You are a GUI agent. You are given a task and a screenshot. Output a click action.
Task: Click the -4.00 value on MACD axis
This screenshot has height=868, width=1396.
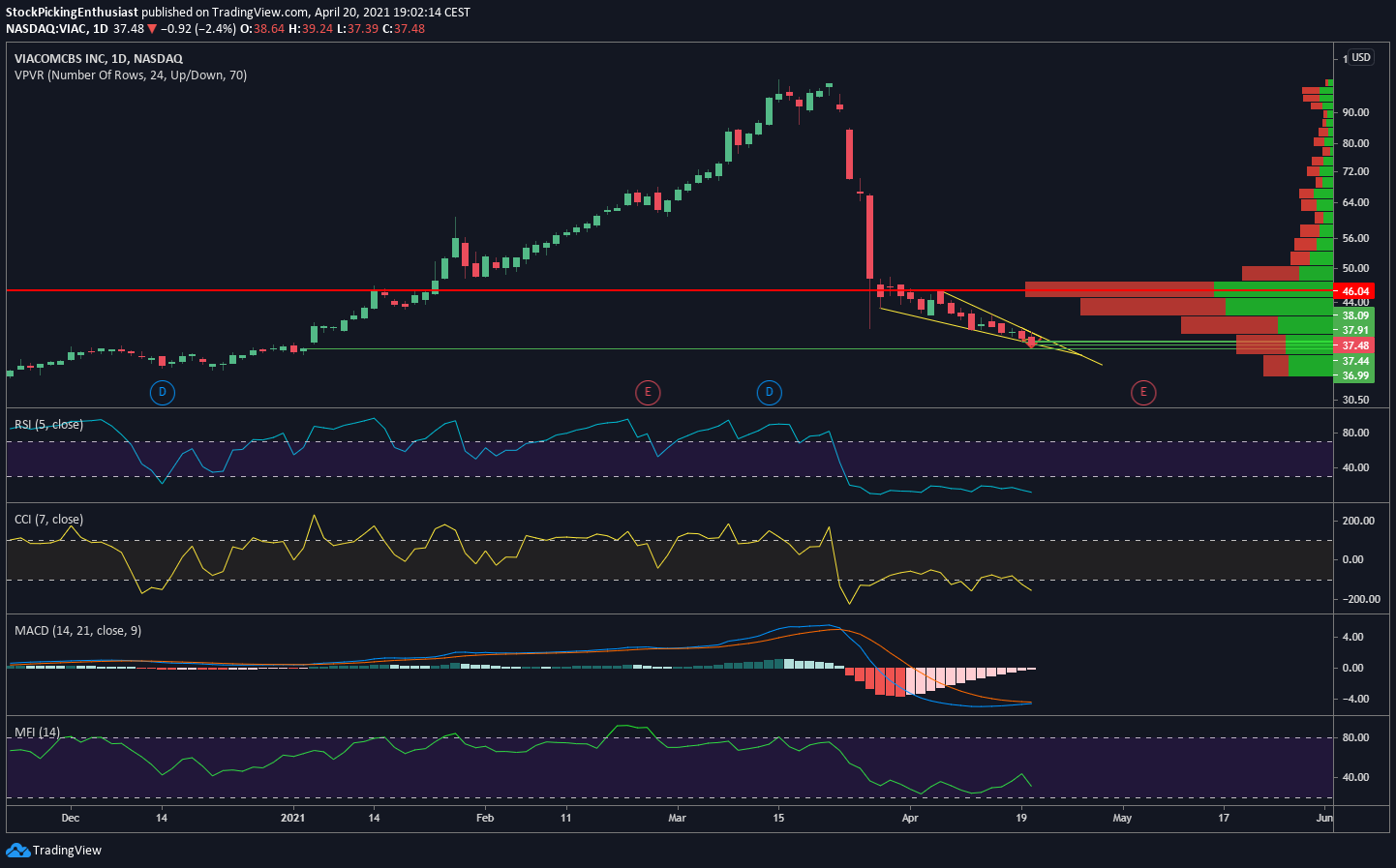1355,699
